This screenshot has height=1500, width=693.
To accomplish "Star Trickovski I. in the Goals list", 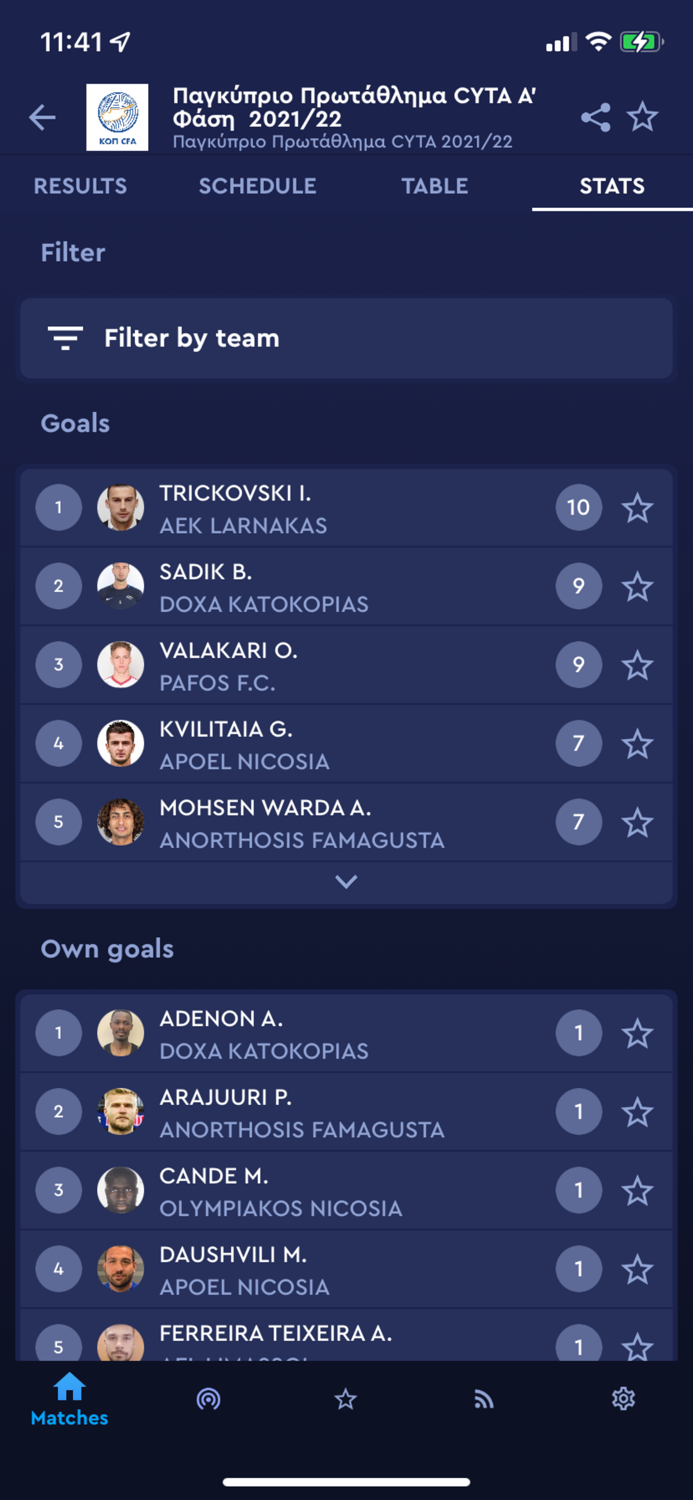I will [x=637, y=507].
